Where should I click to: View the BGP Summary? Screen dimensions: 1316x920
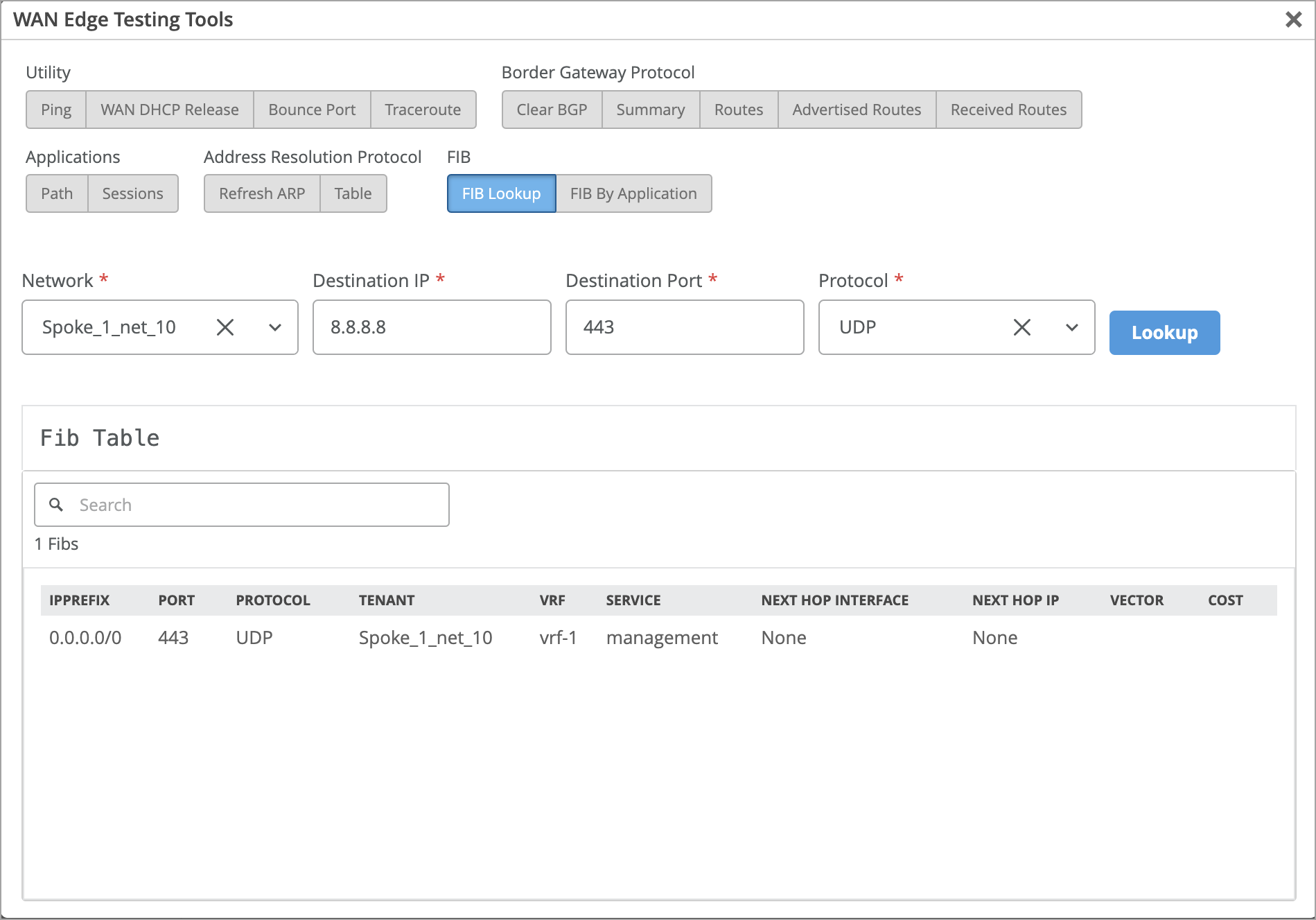point(649,109)
